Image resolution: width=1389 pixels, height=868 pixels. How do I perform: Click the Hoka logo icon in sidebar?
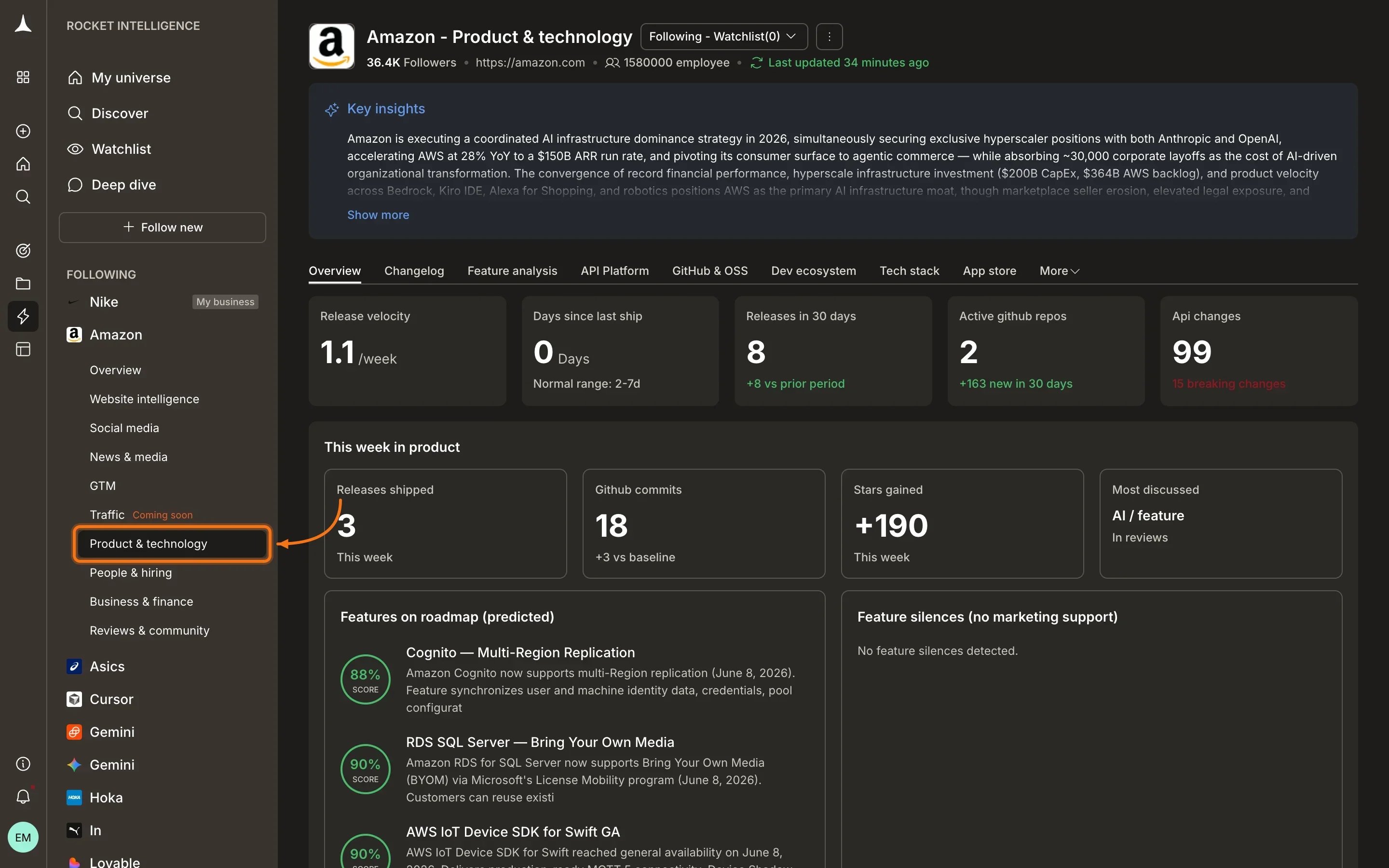click(x=74, y=798)
